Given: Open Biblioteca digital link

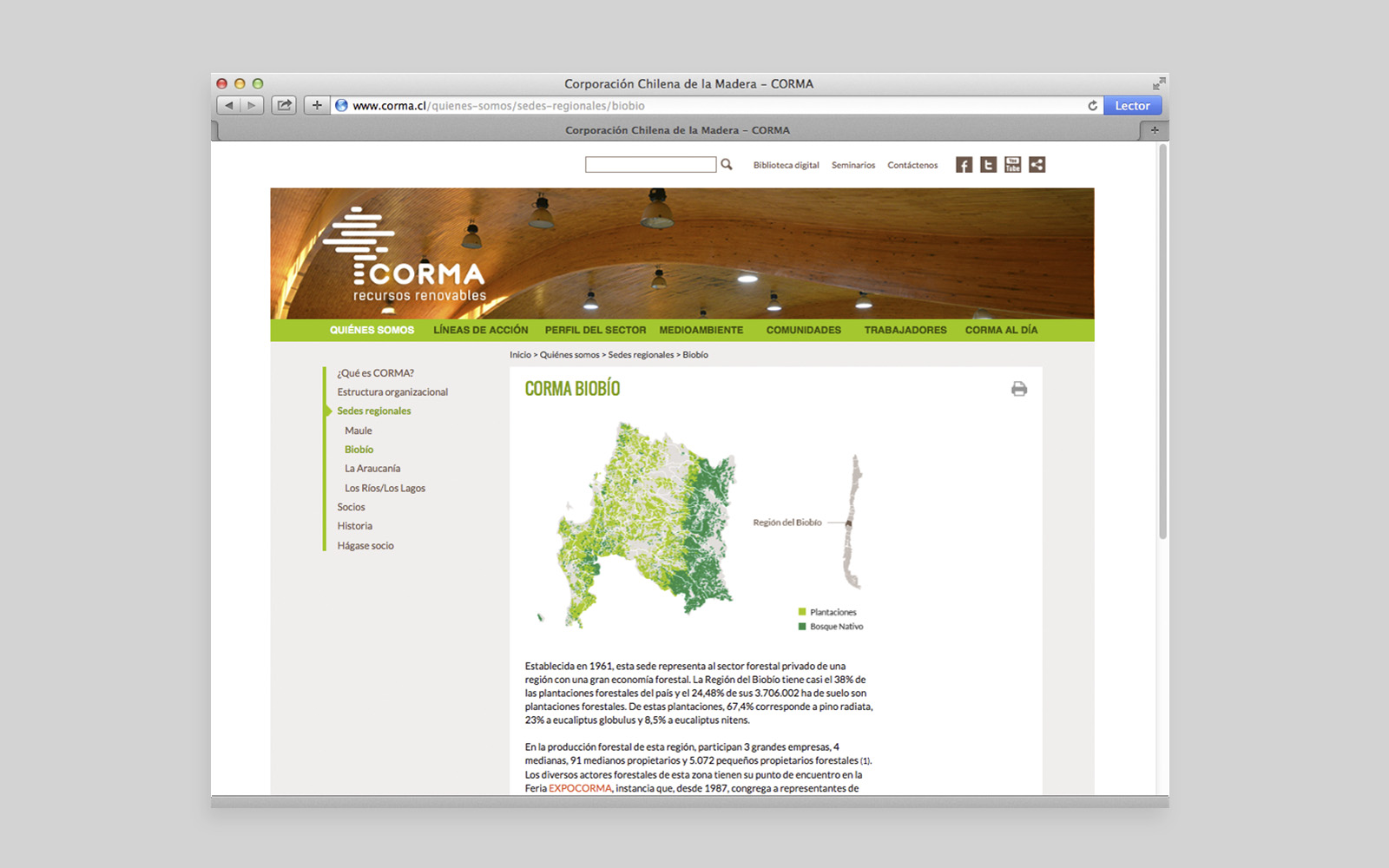Looking at the screenshot, I should pyautogui.click(x=786, y=165).
